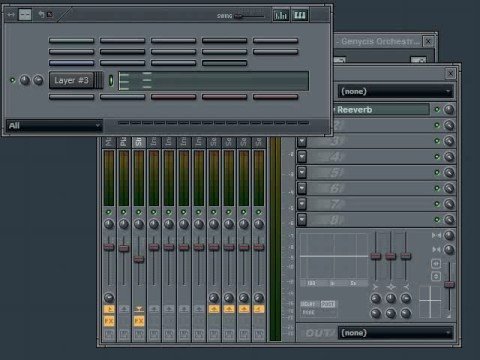
Task: Open the Layer #3 channel settings
Action: click(72, 80)
